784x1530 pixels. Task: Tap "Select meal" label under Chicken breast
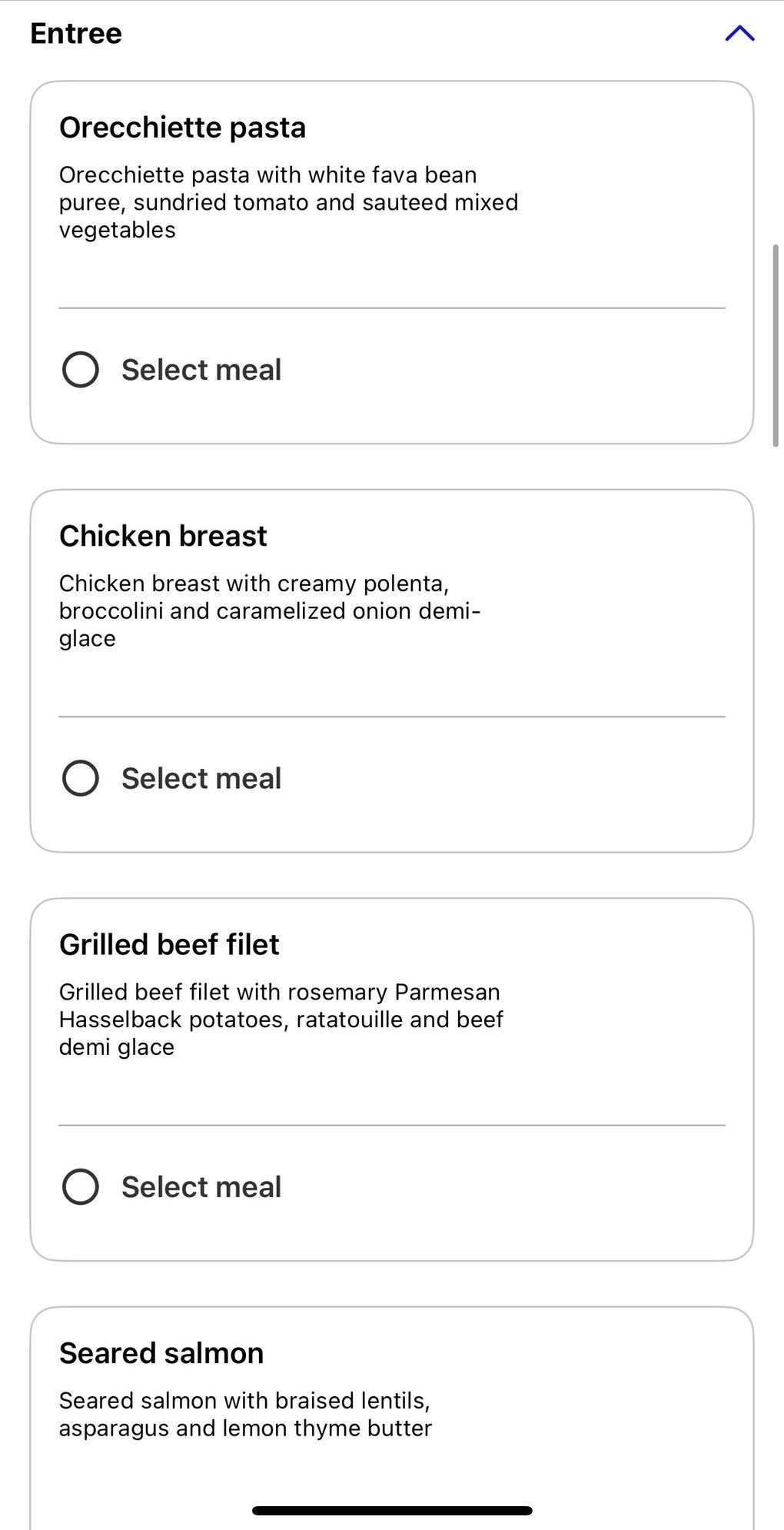201,778
